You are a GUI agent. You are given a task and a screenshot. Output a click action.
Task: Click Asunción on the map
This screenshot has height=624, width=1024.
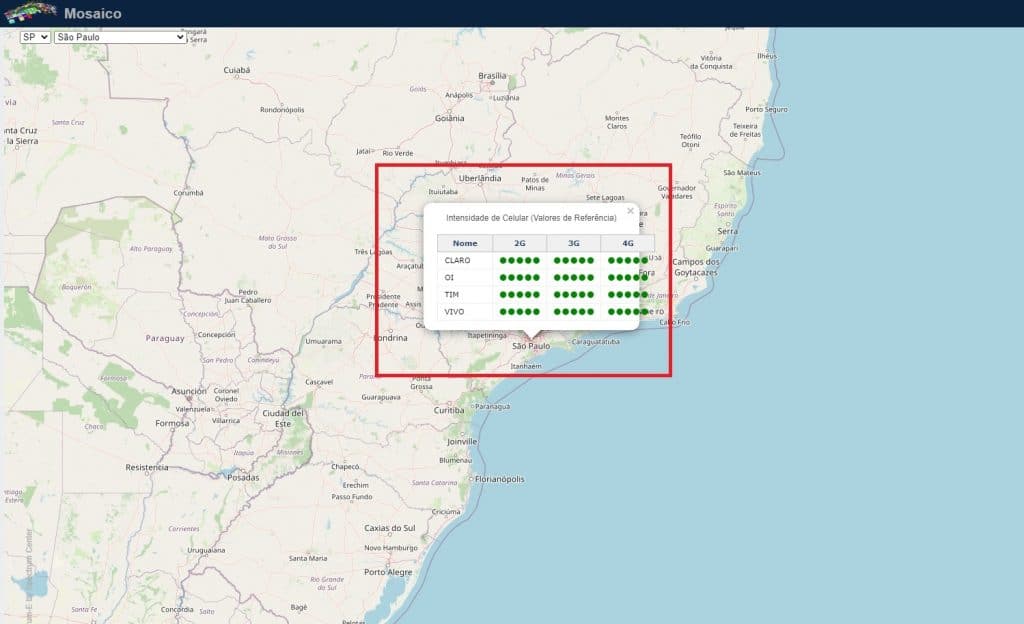point(189,391)
